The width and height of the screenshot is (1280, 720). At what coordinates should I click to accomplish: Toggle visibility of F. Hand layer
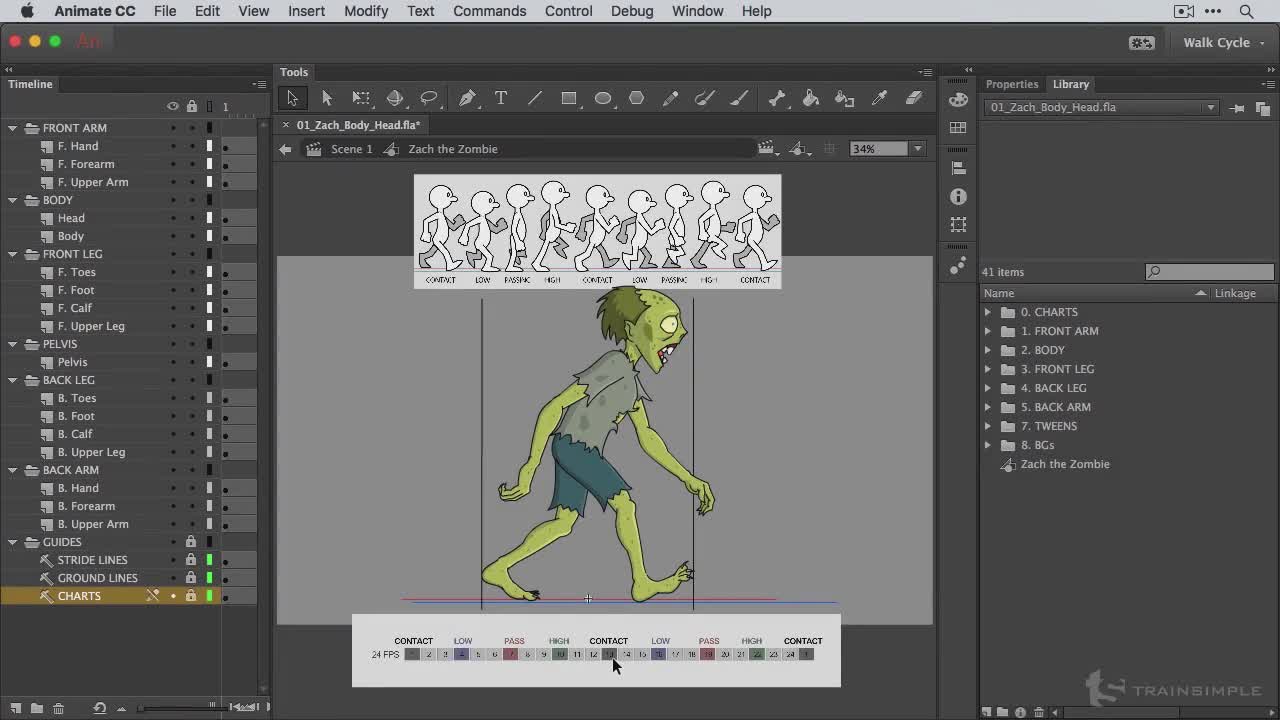[173, 146]
